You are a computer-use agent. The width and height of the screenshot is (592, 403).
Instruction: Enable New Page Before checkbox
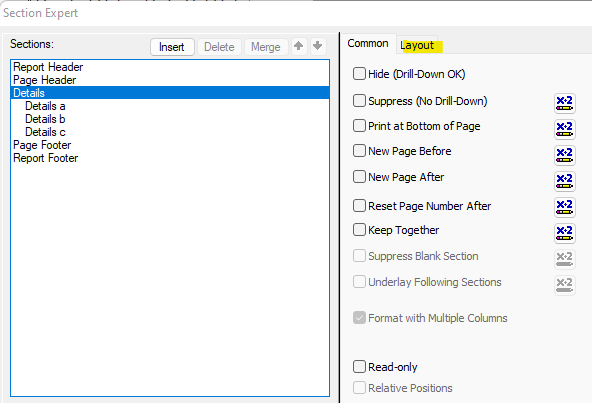(x=359, y=151)
